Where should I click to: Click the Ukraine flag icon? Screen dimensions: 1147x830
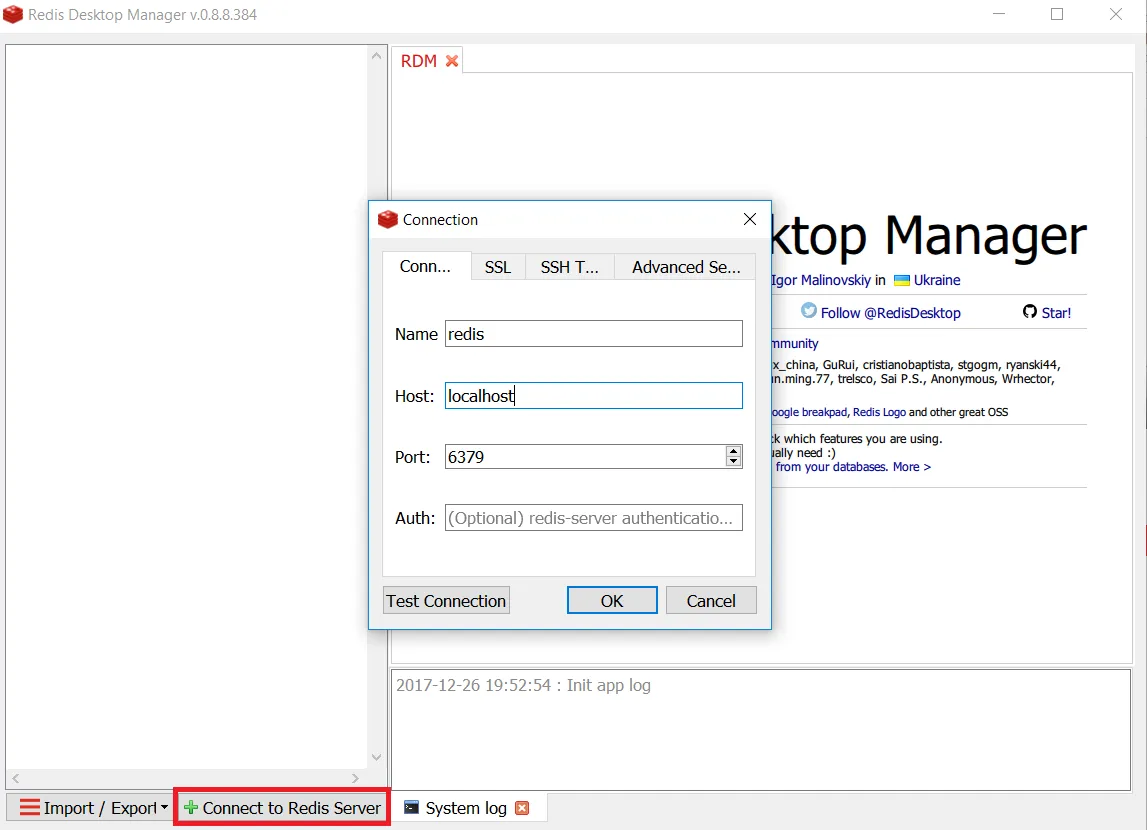coord(901,280)
